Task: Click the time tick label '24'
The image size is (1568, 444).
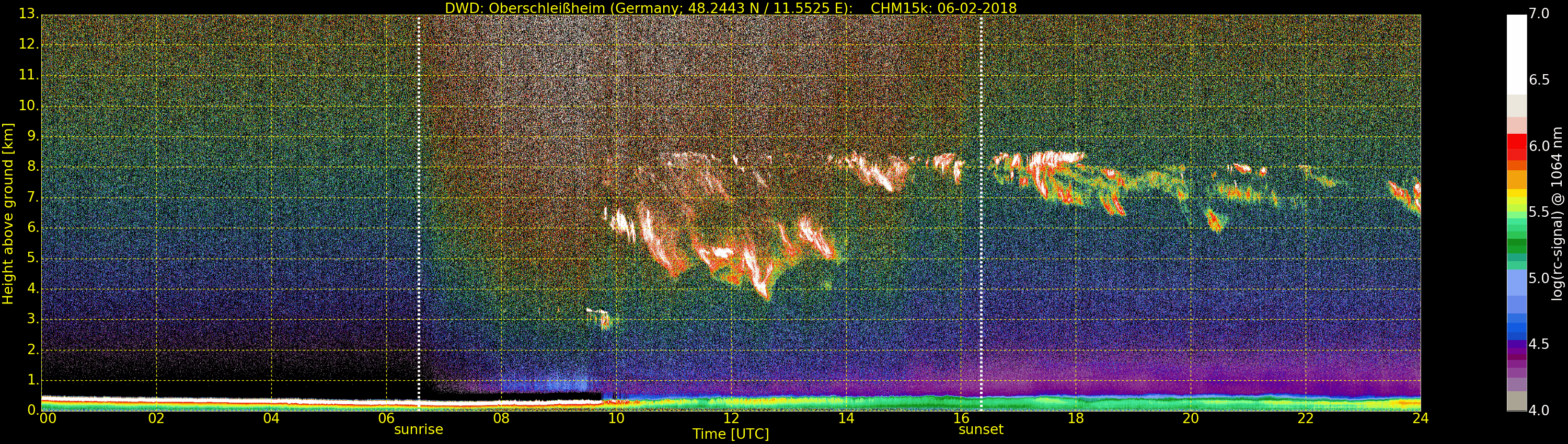Action: [1421, 418]
